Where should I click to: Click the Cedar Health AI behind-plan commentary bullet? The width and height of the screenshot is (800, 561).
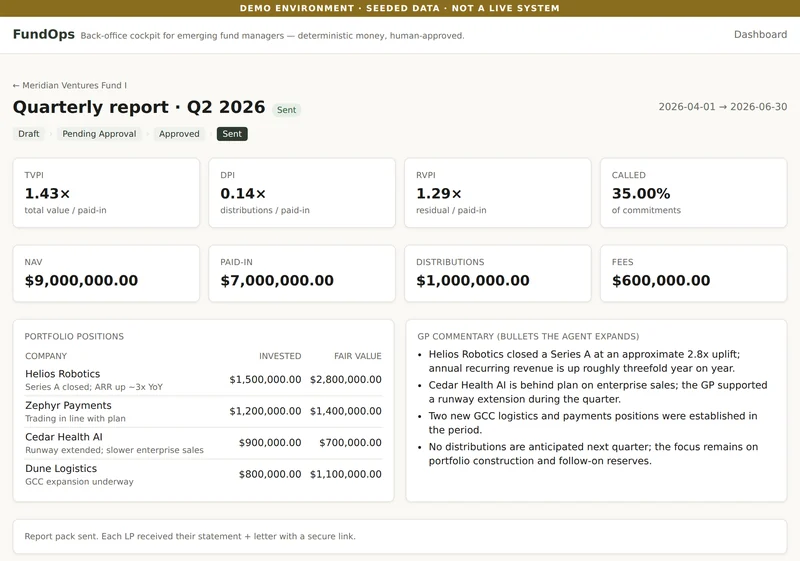click(598, 392)
